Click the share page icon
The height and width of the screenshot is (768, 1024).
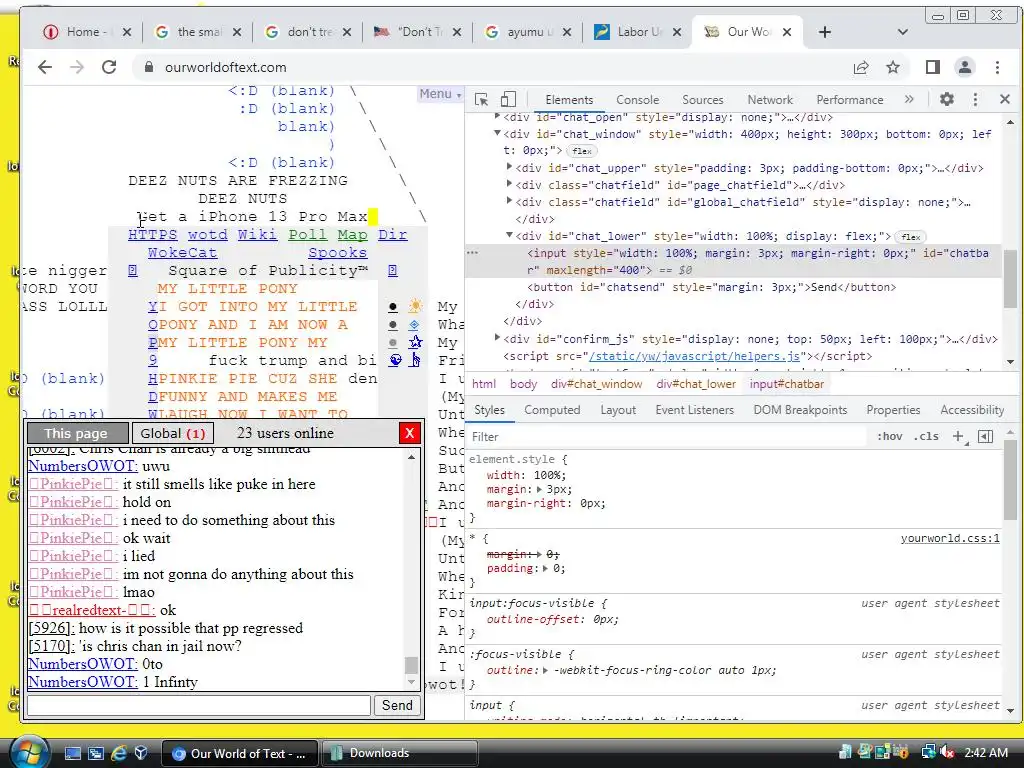[x=861, y=67]
